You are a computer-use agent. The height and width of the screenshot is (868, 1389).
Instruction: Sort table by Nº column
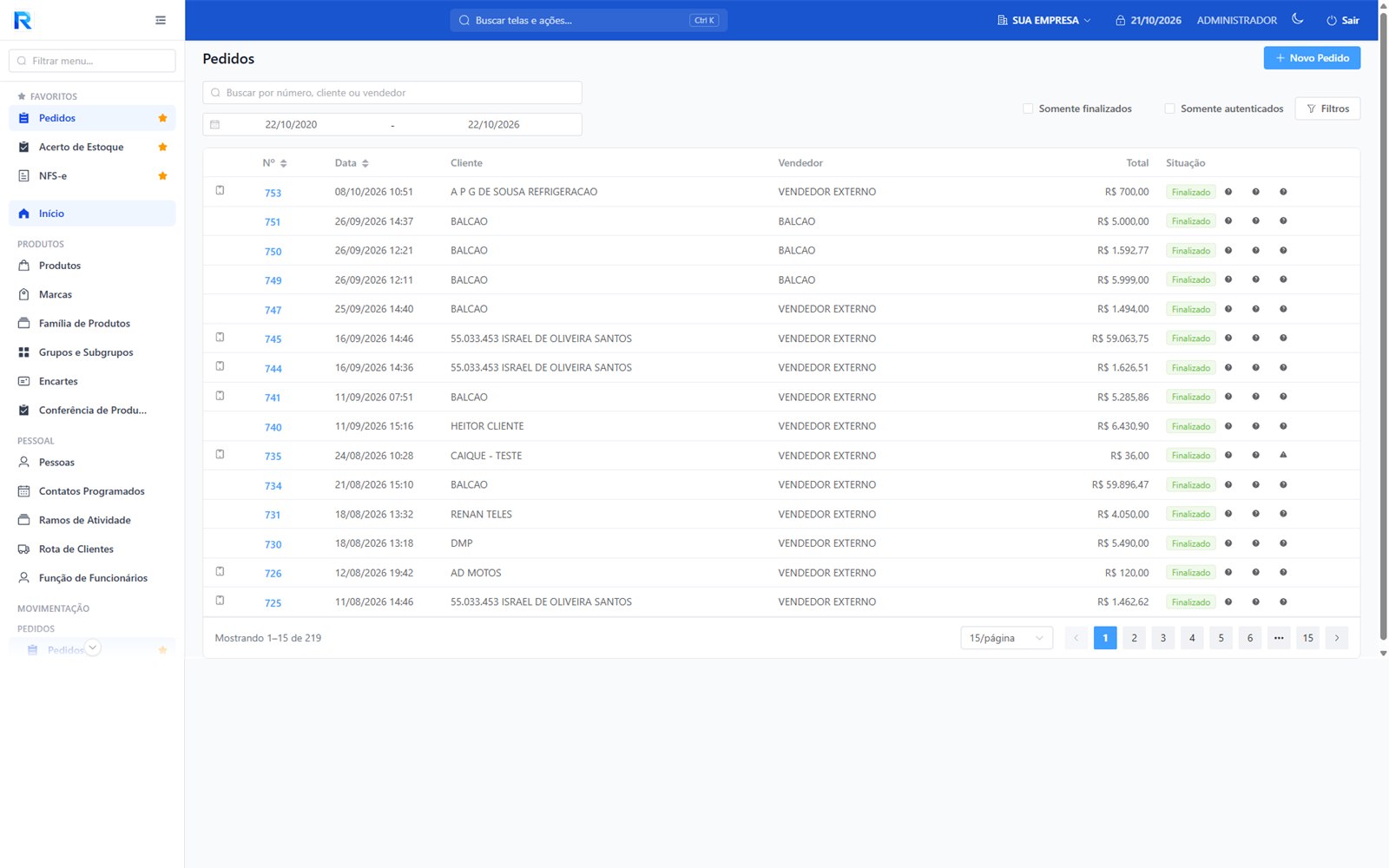(274, 163)
